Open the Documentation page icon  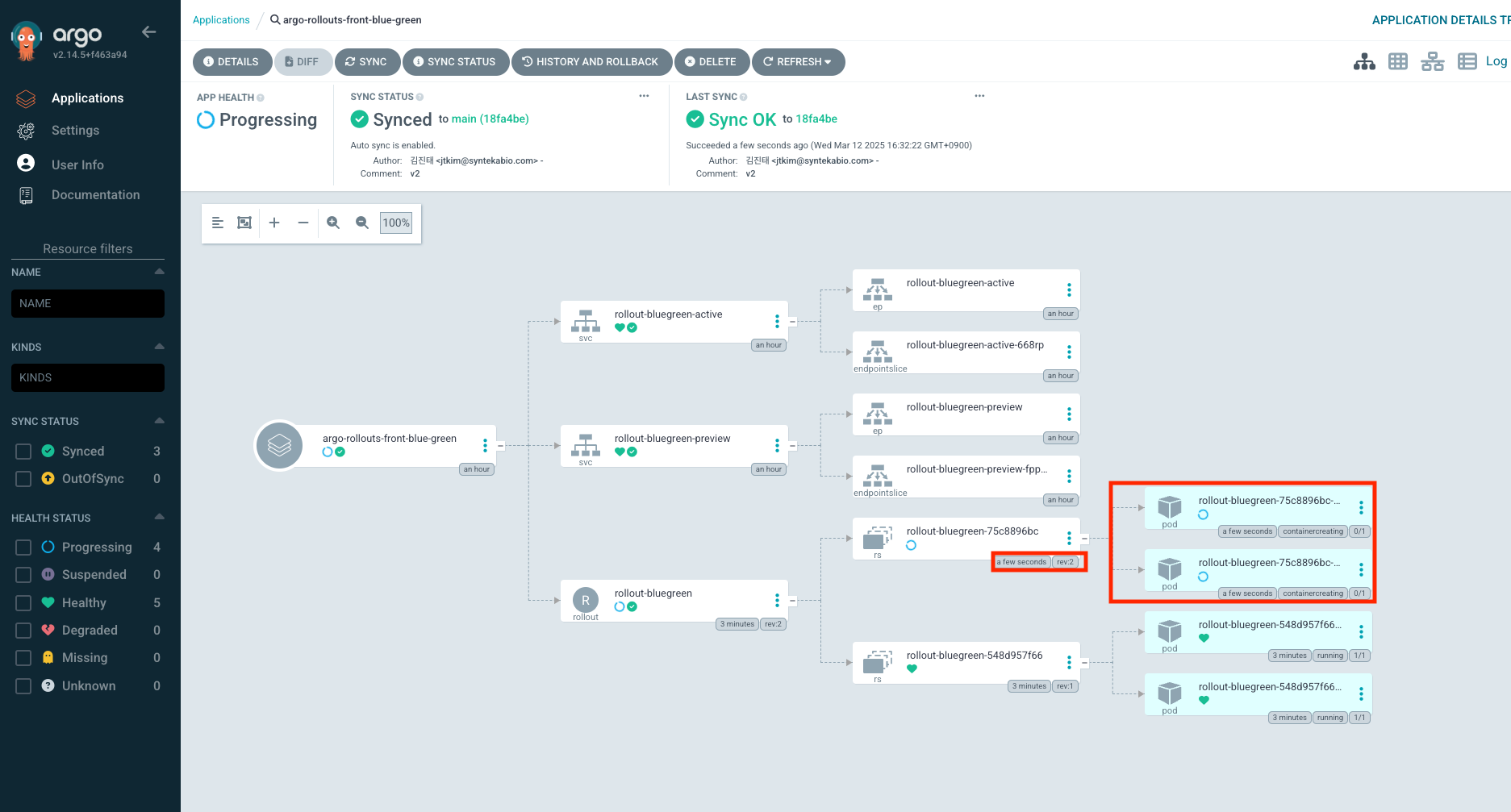pos(26,195)
